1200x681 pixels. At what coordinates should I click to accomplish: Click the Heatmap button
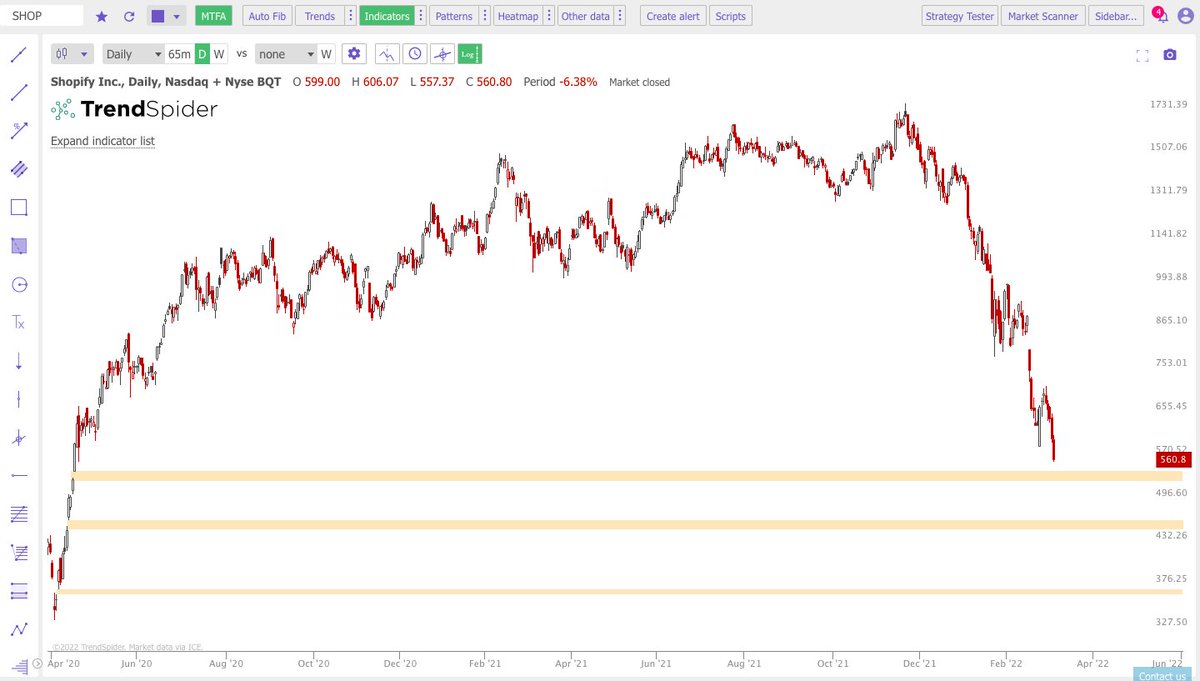pos(518,17)
